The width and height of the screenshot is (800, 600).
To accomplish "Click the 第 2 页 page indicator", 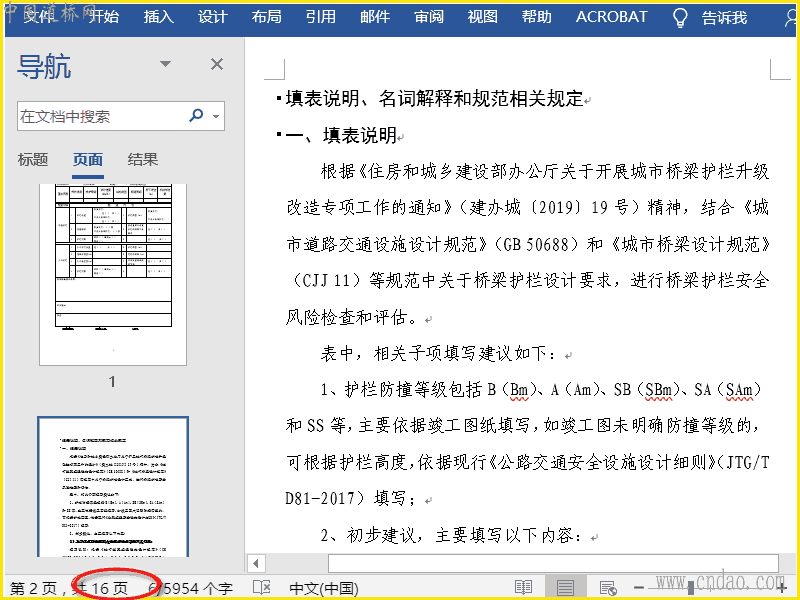I will tap(33, 588).
